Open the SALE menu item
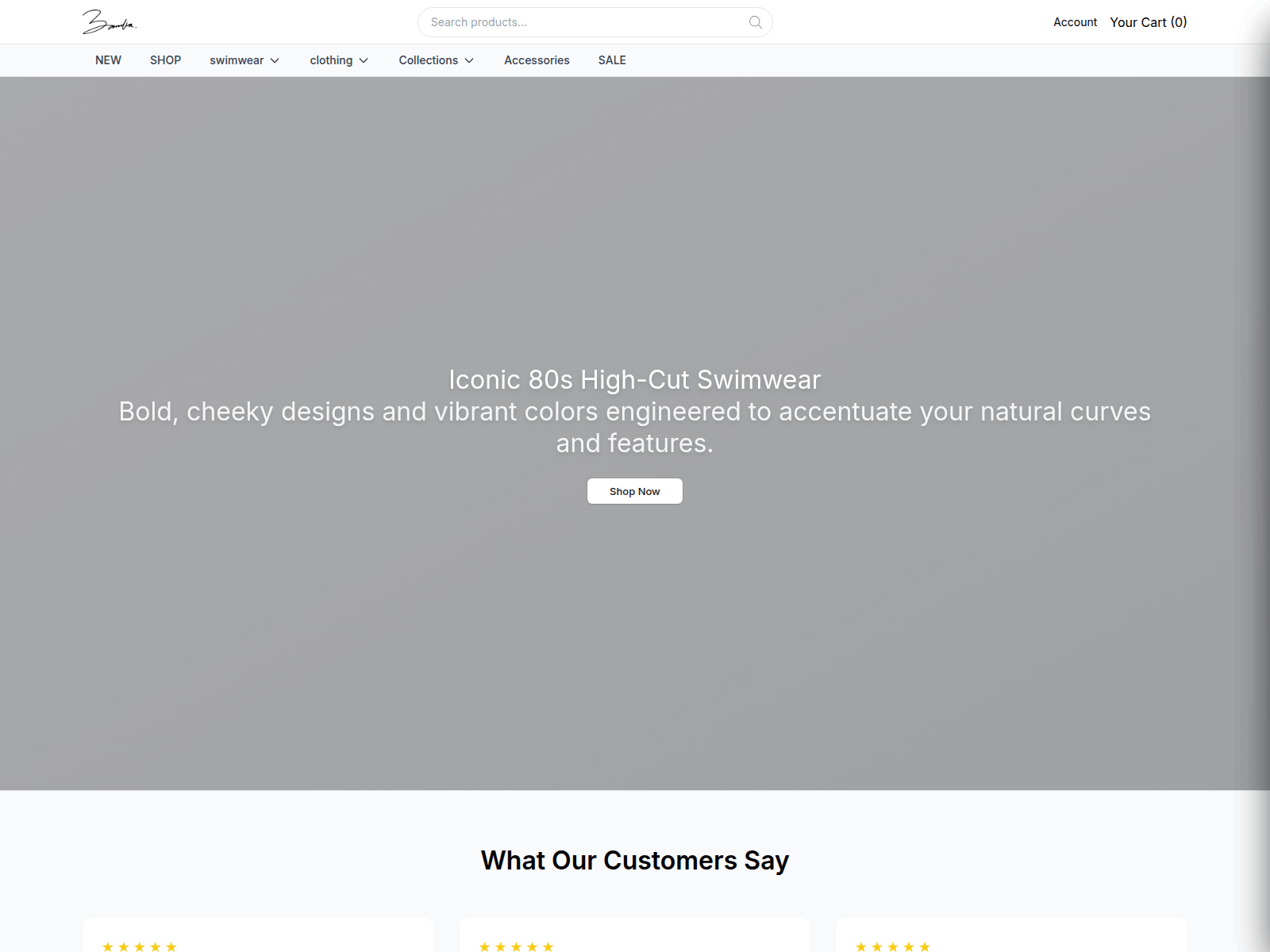This screenshot has width=1270, height=952. 612,60
